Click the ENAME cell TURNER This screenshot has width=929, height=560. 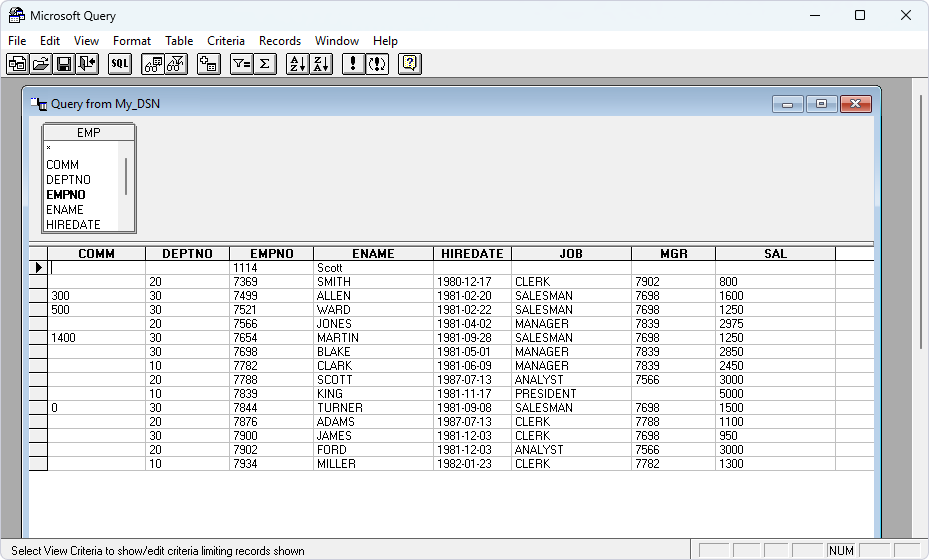373,408
